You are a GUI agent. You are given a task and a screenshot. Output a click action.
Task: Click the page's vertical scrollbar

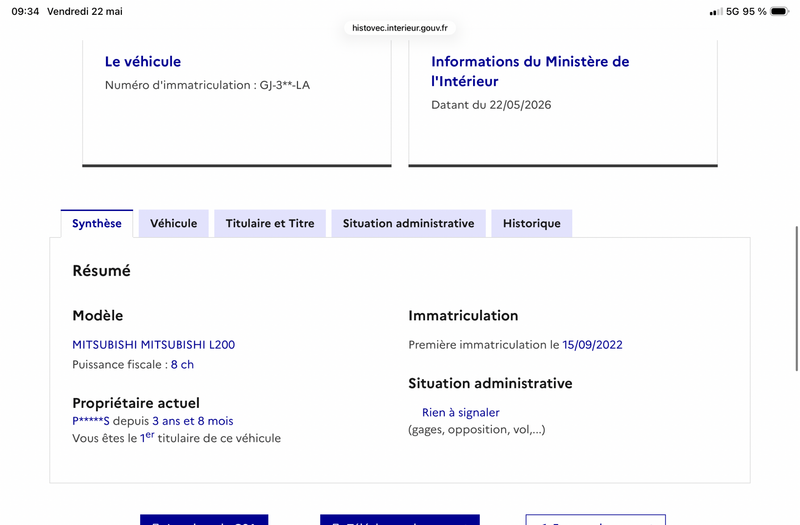click(796, 298)
